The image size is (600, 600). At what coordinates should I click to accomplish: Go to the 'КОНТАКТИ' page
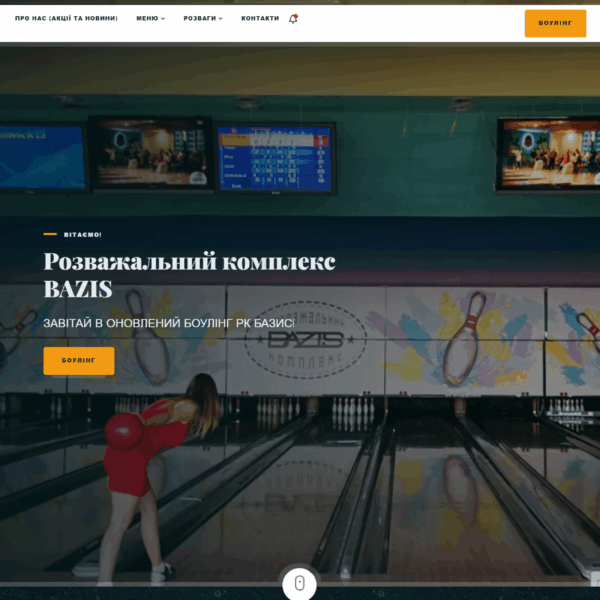coord(260,18)
